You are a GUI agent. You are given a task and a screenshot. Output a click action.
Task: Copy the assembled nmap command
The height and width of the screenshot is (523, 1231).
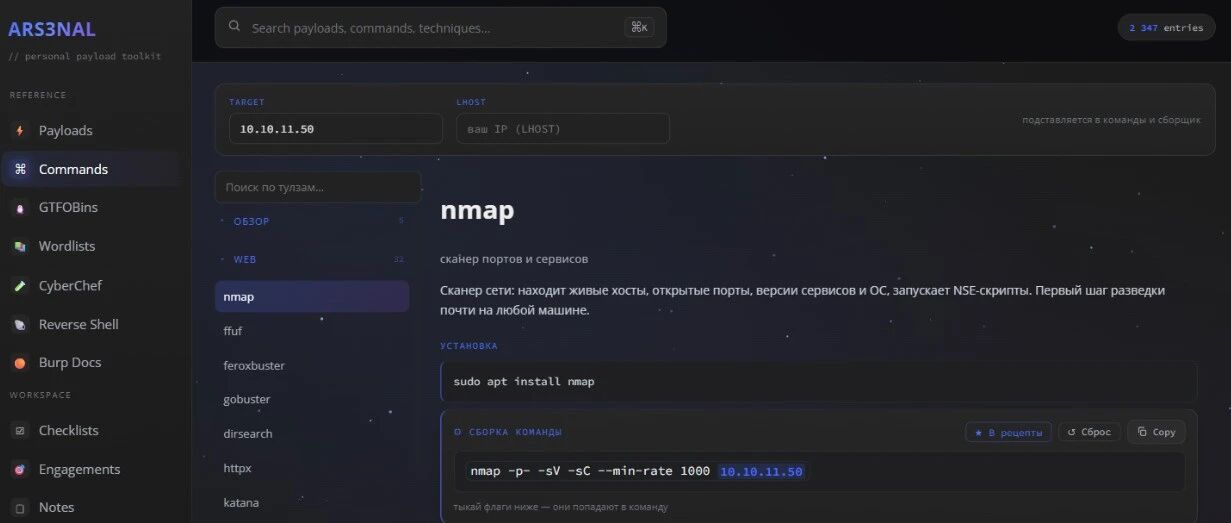(1156, 432)
